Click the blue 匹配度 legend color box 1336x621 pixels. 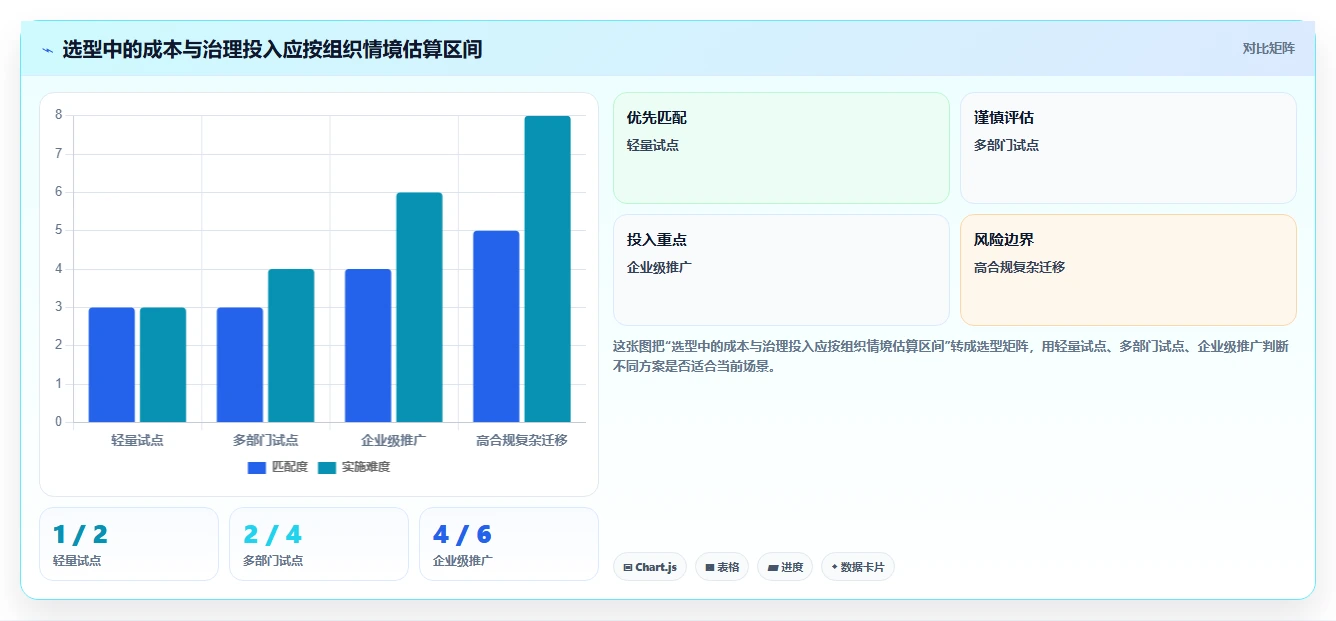(x=257, y=467)
